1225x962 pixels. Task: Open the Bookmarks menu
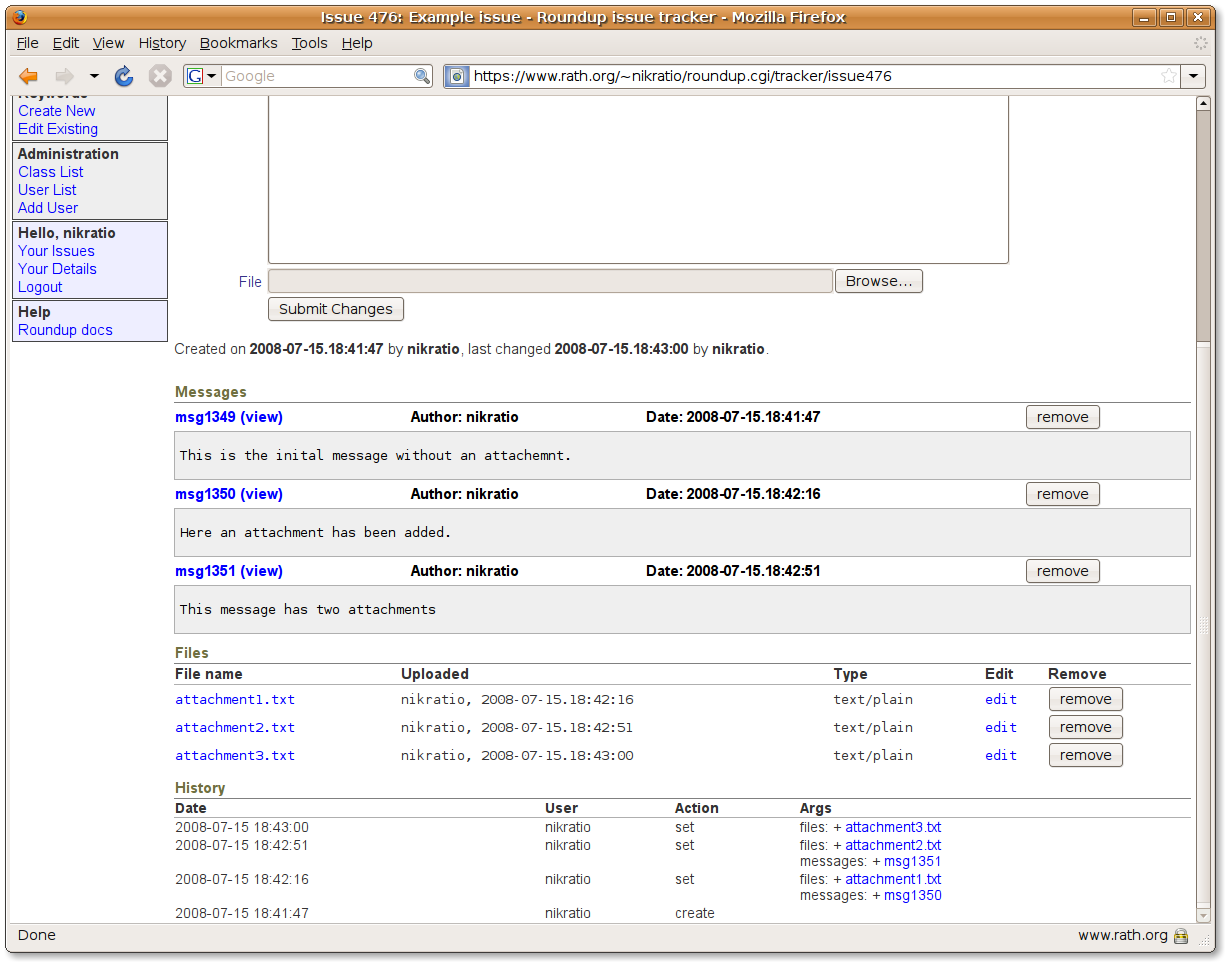click(x=238, y=43)
